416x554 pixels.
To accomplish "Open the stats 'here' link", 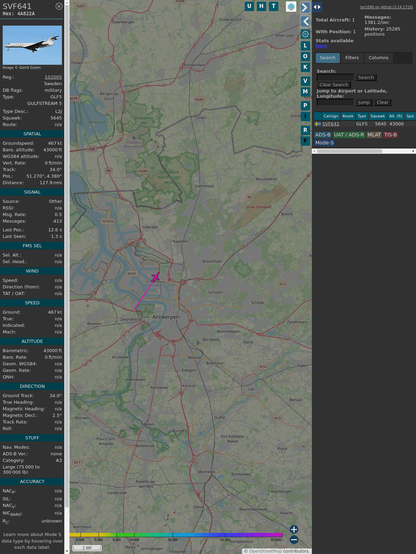I will tap(321, 46).
